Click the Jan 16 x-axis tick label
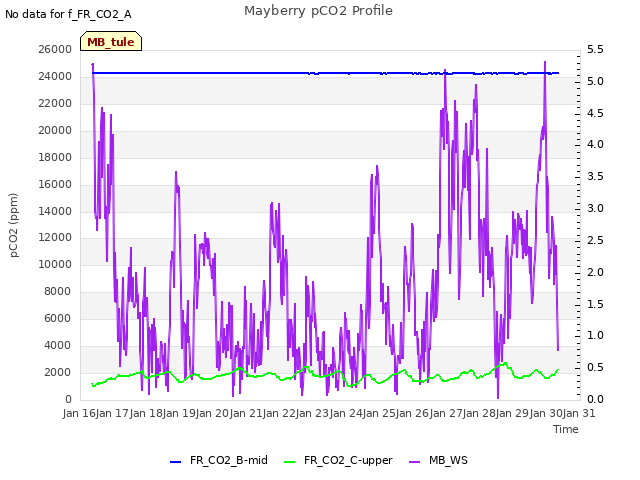Screen dimensions: 640x480 pos(79,413)
